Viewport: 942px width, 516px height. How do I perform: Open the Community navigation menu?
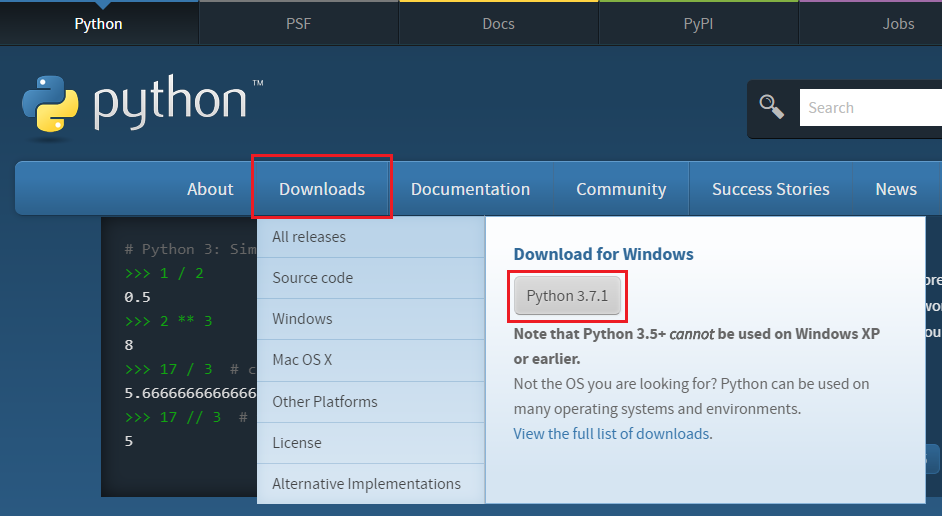(x=621, y=189)
